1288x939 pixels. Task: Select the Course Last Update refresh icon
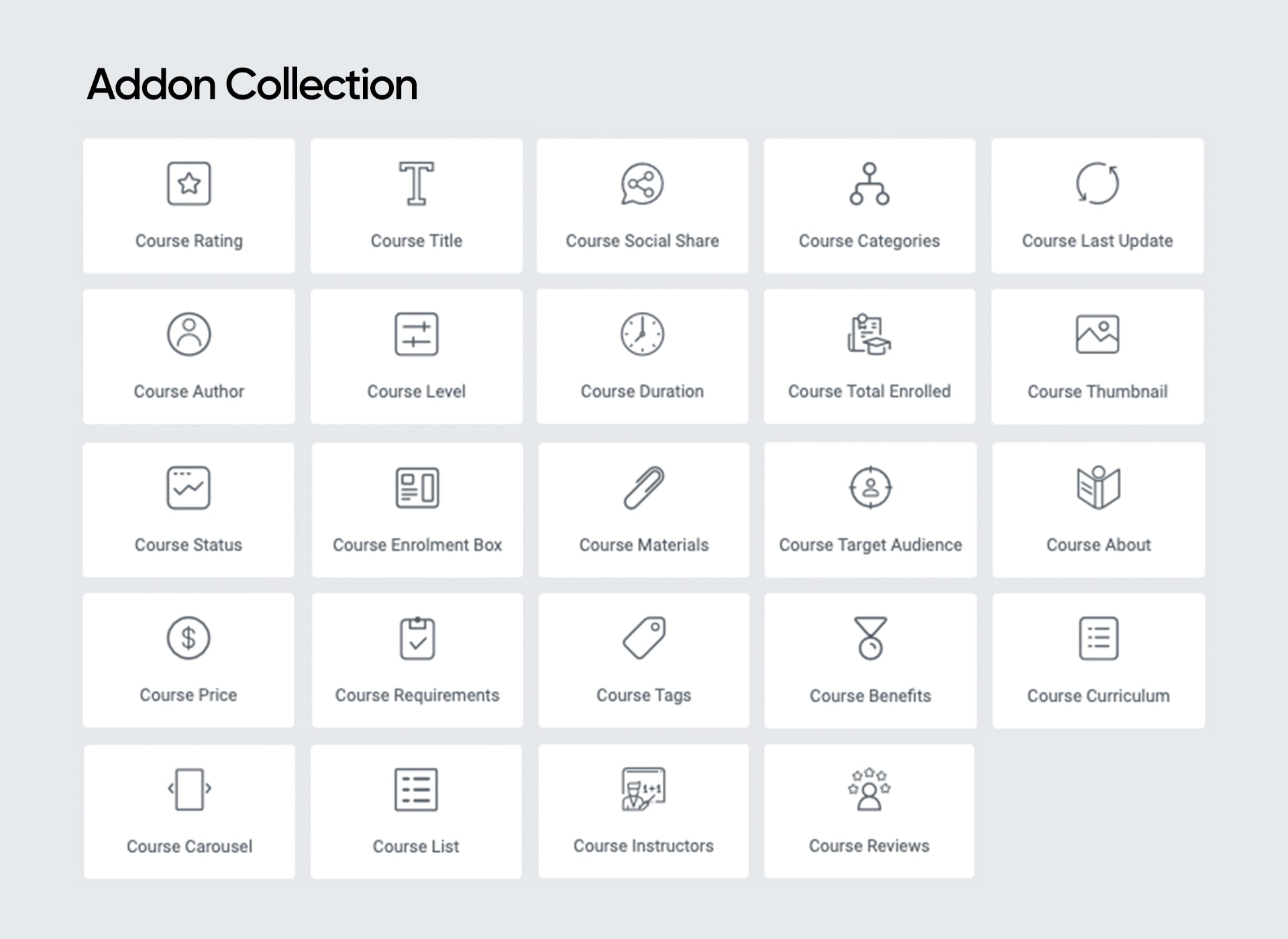1097,183
